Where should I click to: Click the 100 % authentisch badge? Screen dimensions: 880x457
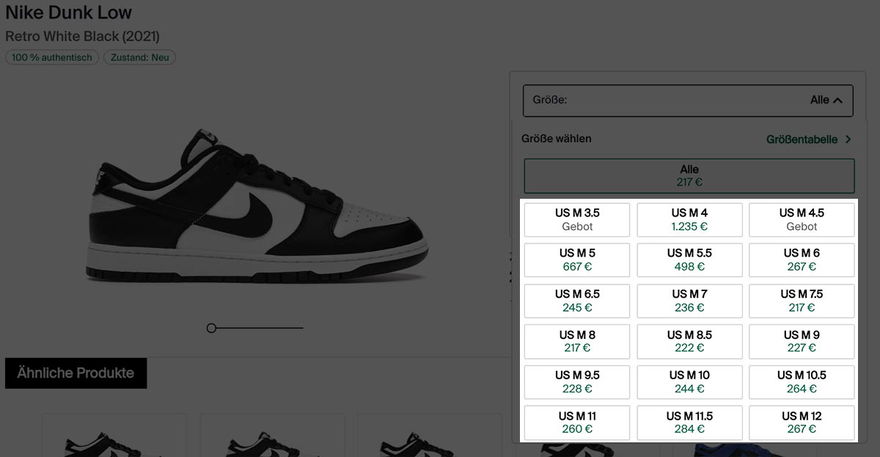(52, 57)
